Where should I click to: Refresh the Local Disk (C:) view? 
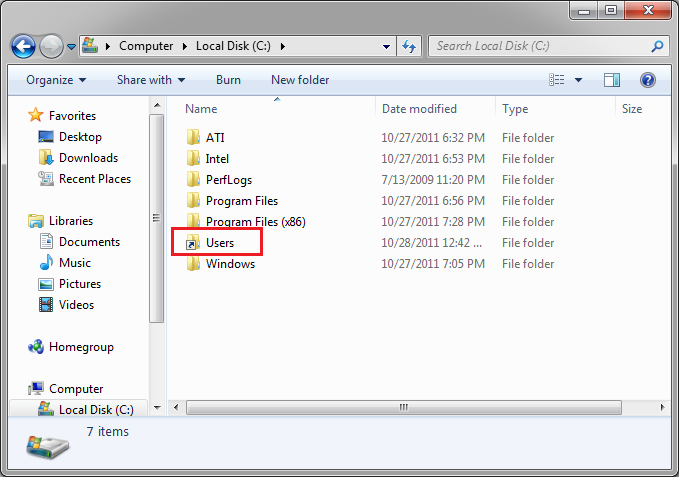tap(409, 46)
